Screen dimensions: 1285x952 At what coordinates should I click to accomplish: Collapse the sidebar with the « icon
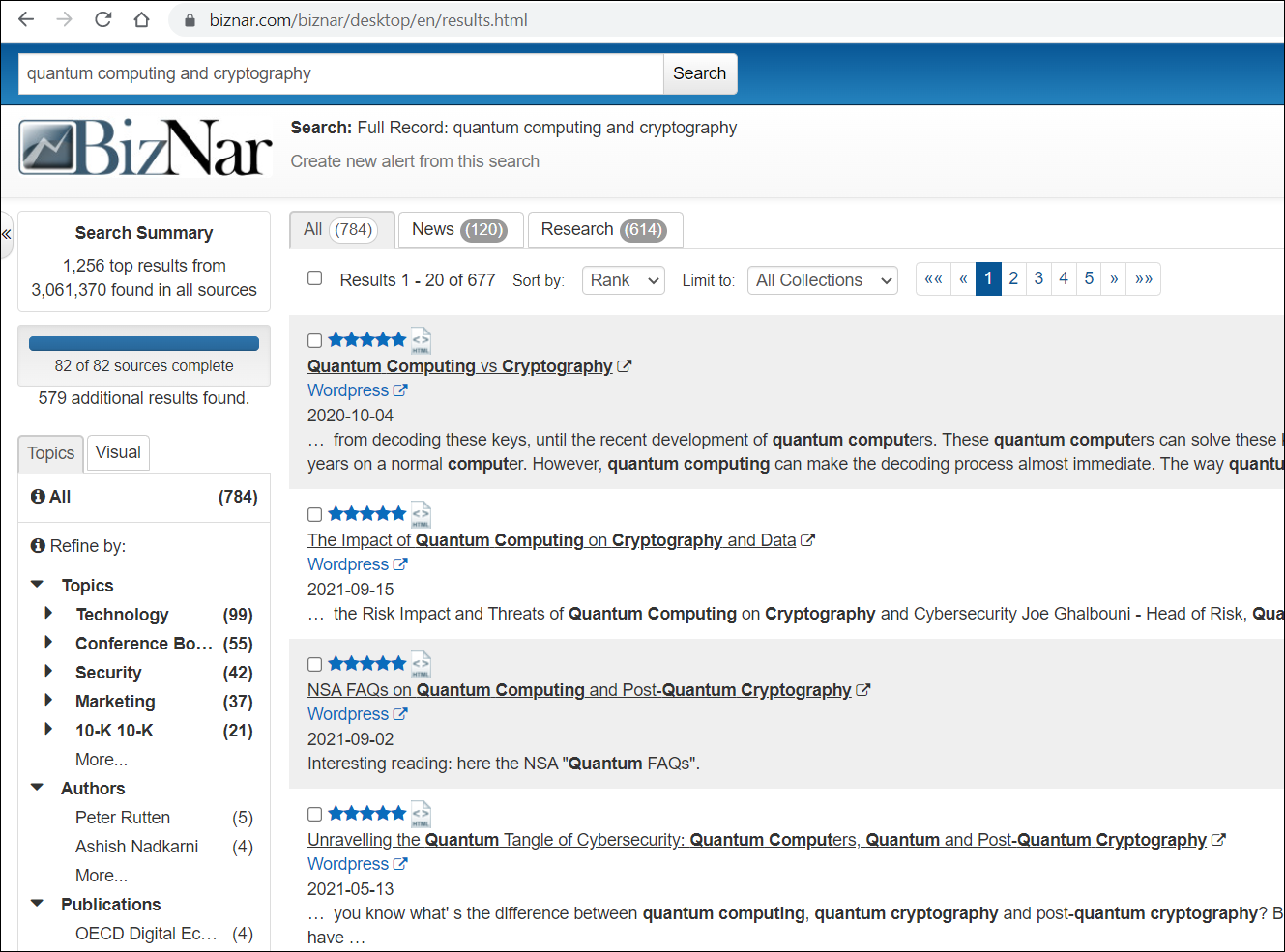[7, 234]
